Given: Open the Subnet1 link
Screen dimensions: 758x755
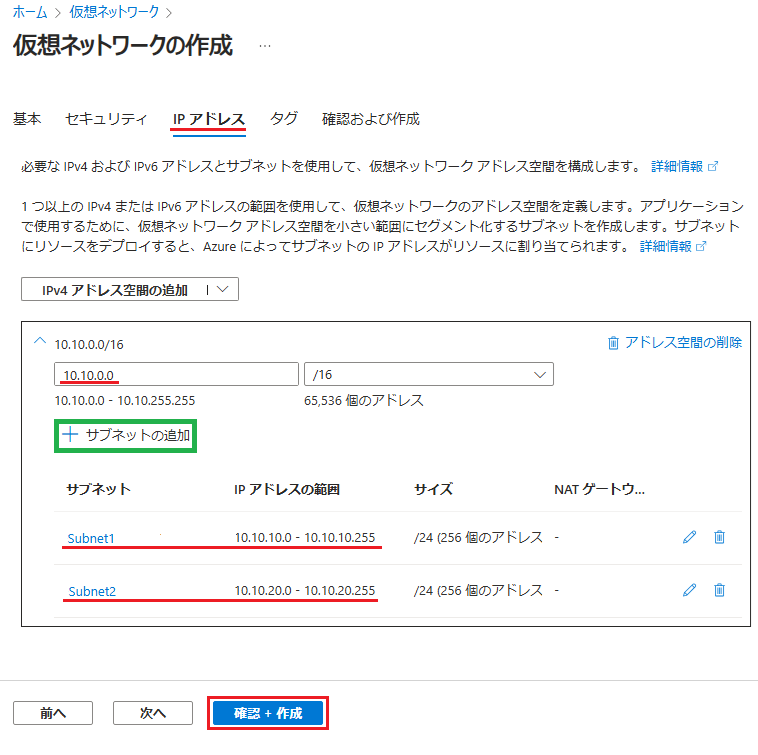Looking at the screenshot, I should coord(91,538).
